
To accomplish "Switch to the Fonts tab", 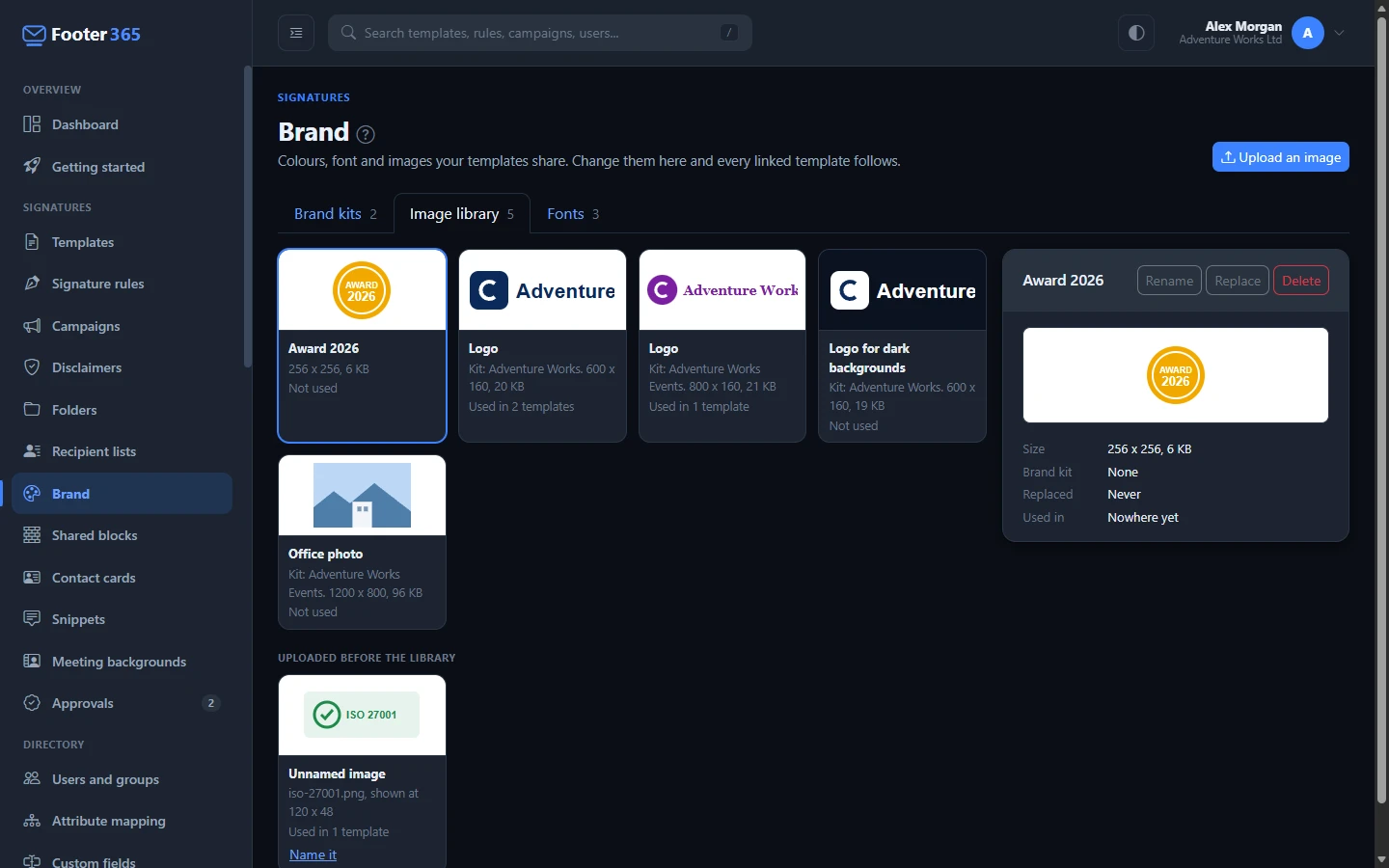I will click(x=573, y=214).
